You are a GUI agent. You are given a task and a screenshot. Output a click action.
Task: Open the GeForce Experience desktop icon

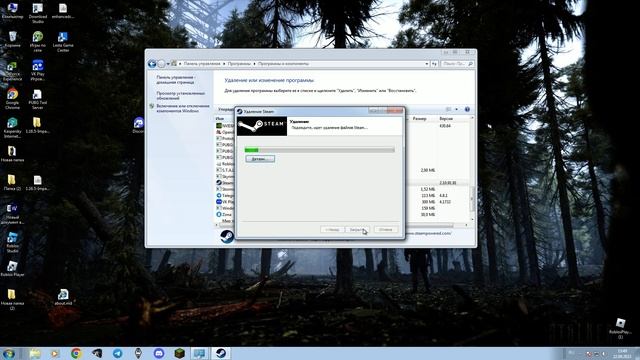coord(12,70)
